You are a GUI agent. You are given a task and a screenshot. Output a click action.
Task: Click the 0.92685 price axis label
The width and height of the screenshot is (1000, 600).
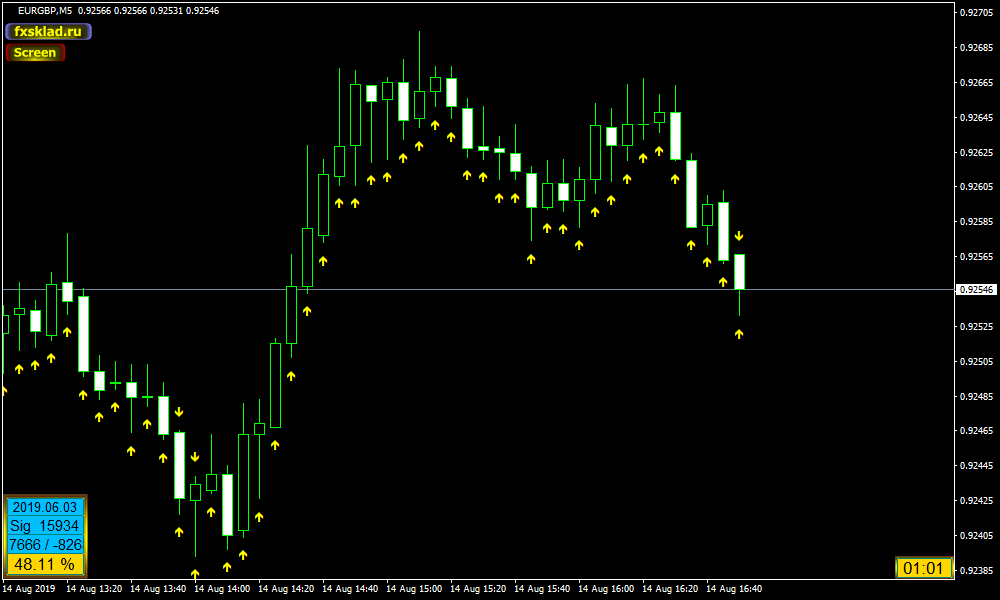pyautogui.click(x=976, y=48)
